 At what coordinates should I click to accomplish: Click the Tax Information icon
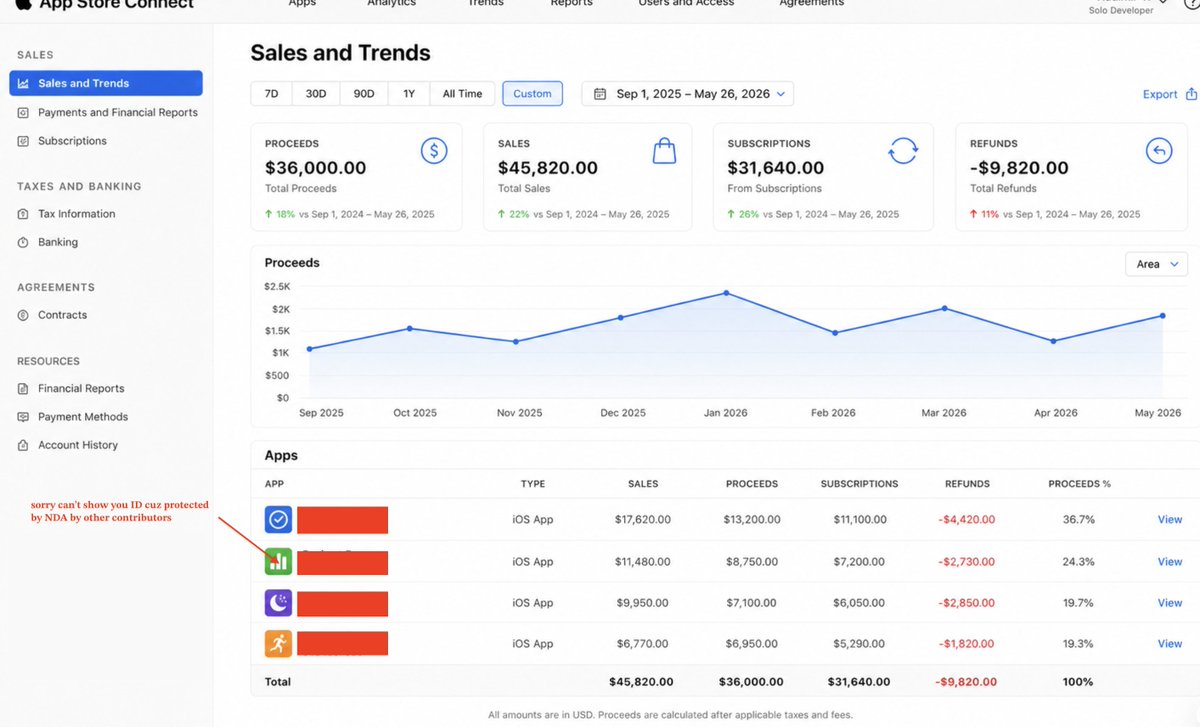[23, 214]
